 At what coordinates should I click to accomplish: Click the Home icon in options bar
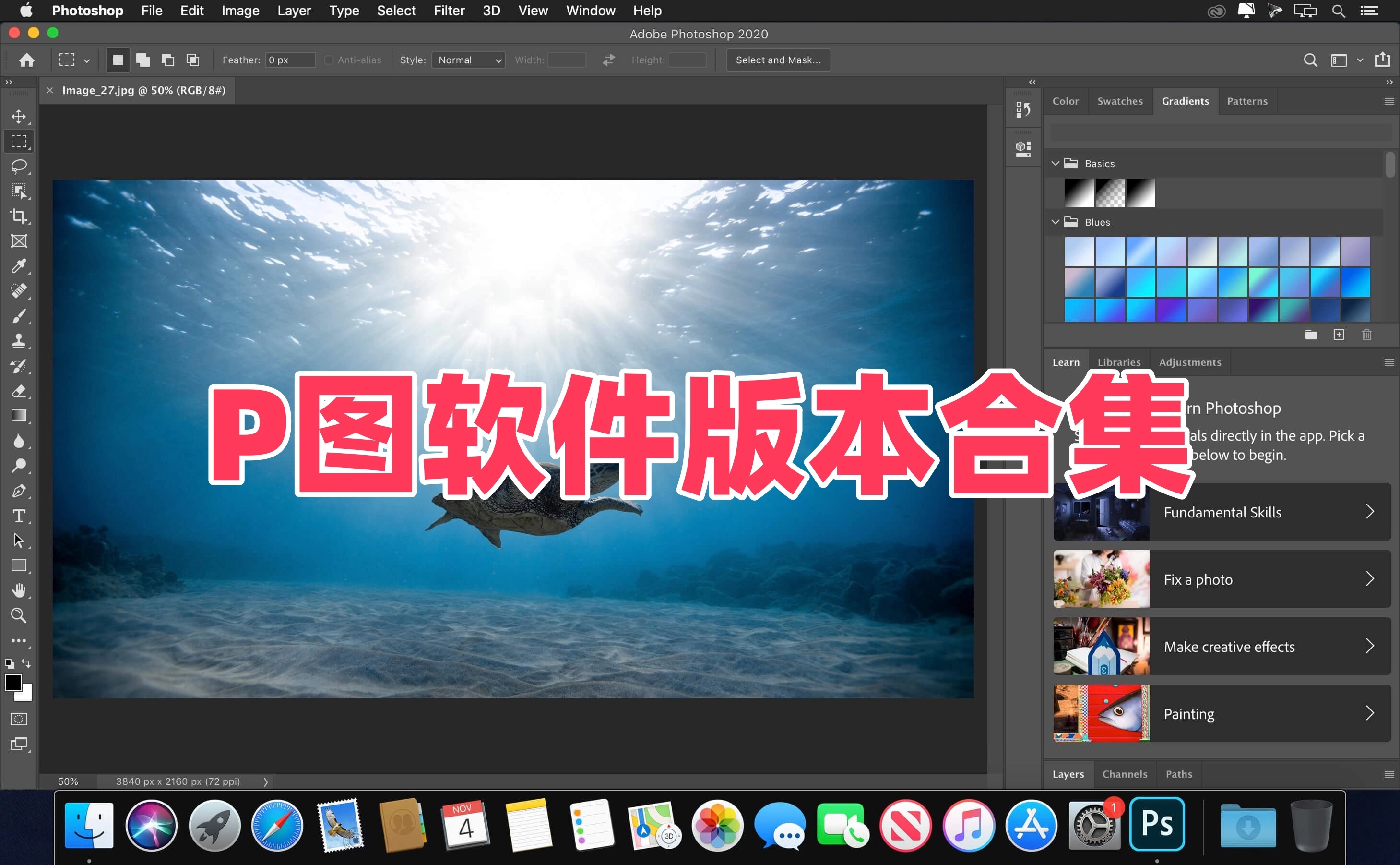coord(27,60)
